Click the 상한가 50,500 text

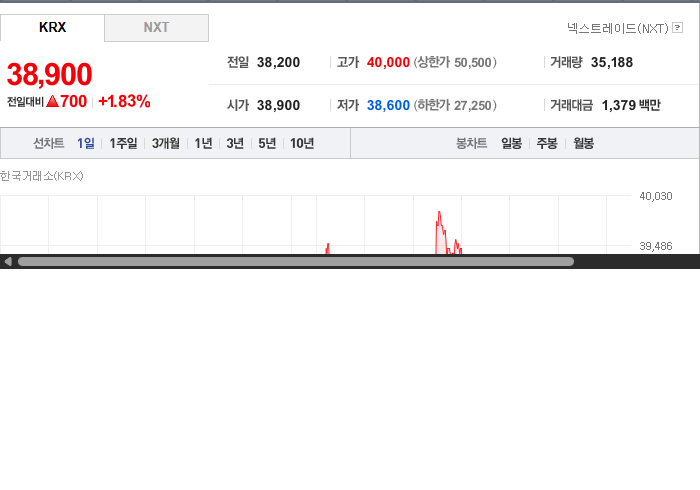point(455,62)
